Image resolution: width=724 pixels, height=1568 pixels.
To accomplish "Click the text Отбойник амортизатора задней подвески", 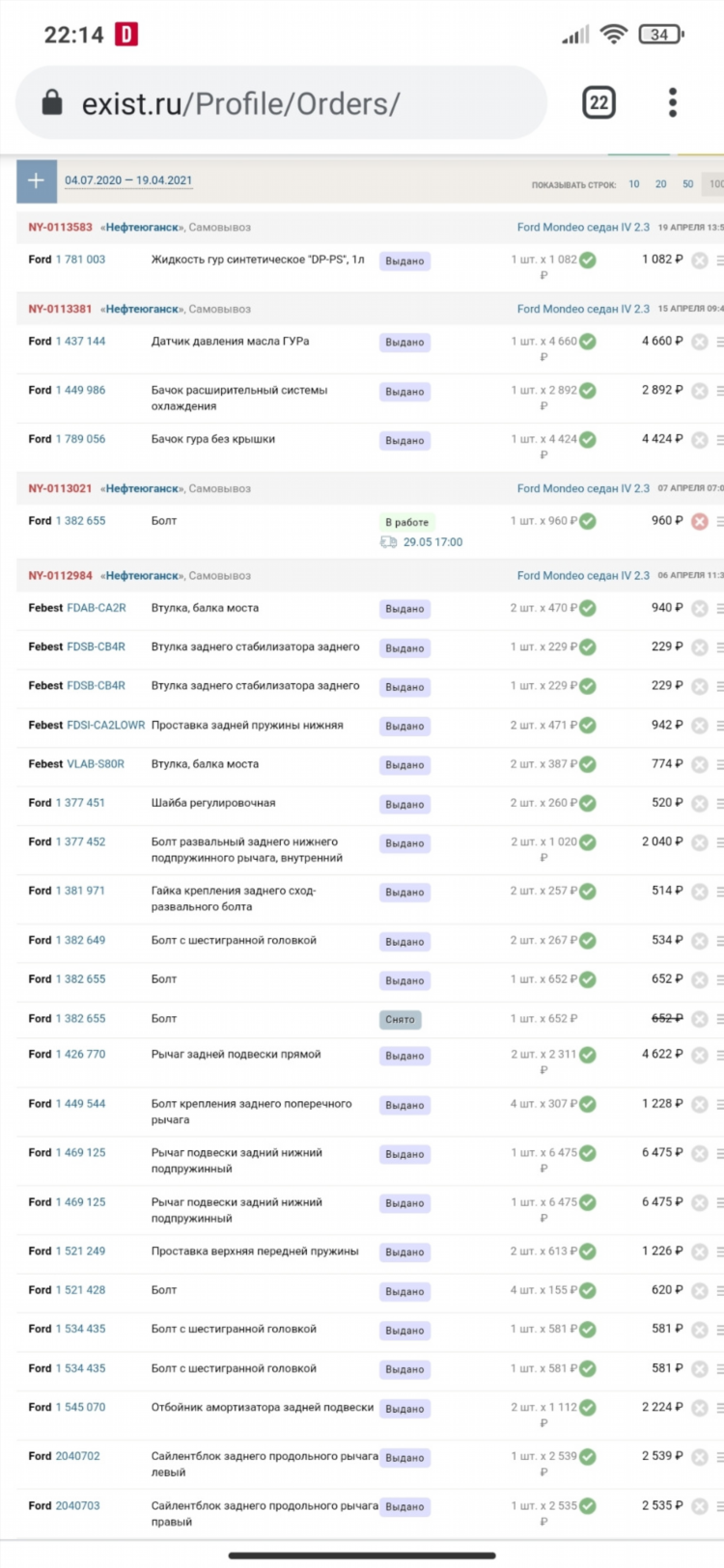I will click(263, 1407).
